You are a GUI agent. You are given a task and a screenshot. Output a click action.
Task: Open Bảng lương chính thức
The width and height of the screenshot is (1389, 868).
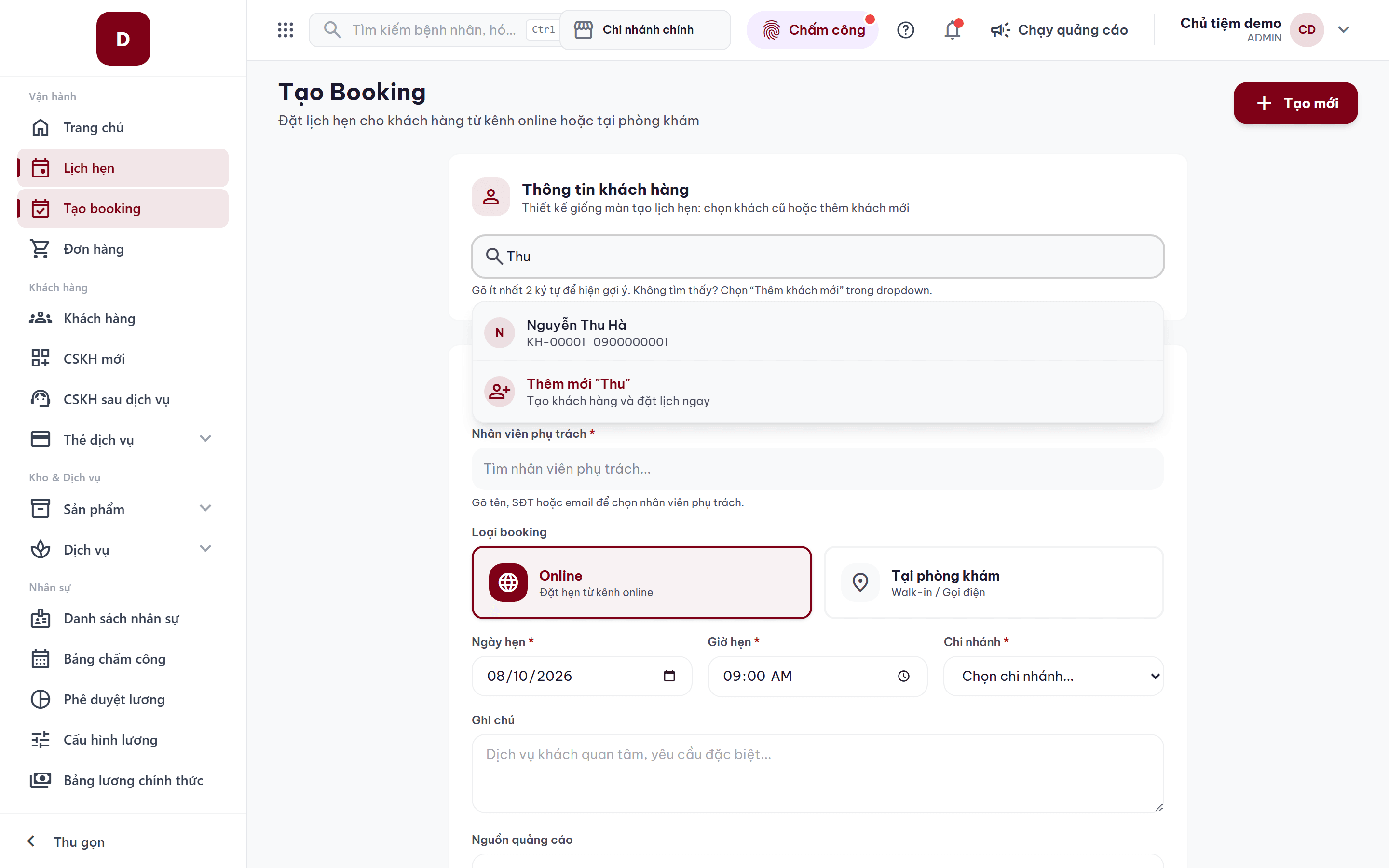point(123,780)
